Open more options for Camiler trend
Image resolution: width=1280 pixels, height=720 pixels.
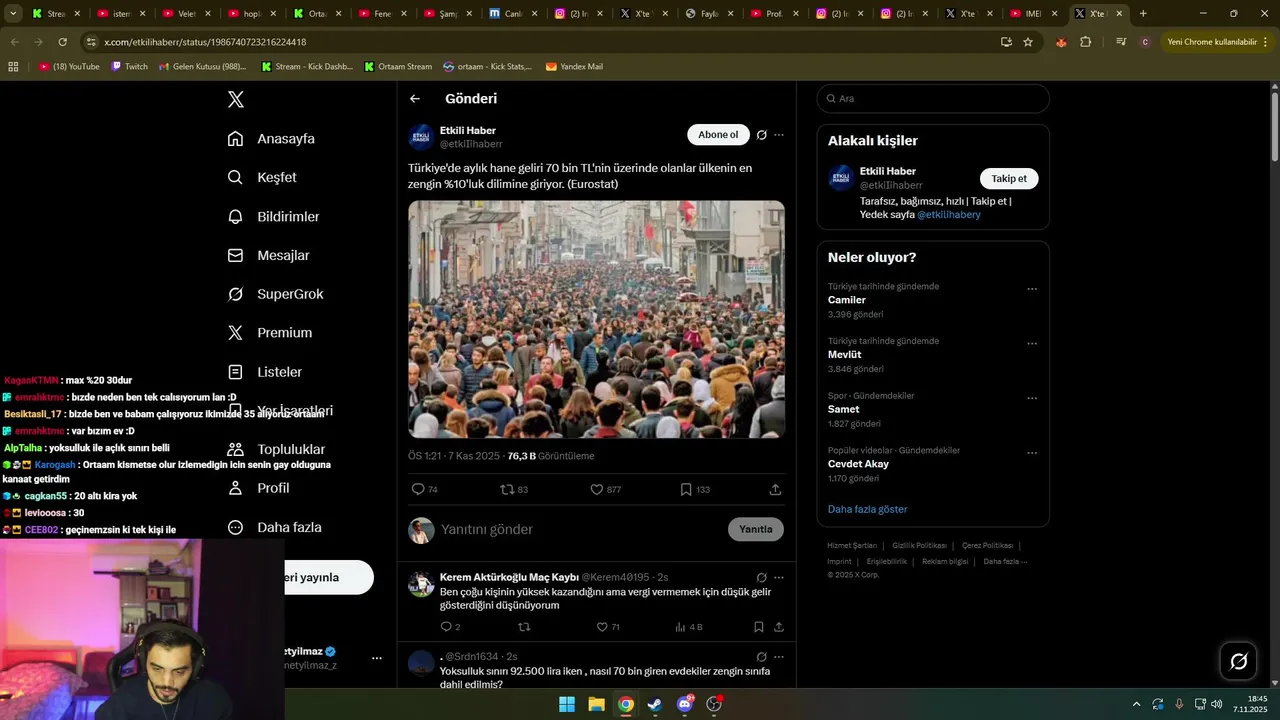tap(1032, 288)
